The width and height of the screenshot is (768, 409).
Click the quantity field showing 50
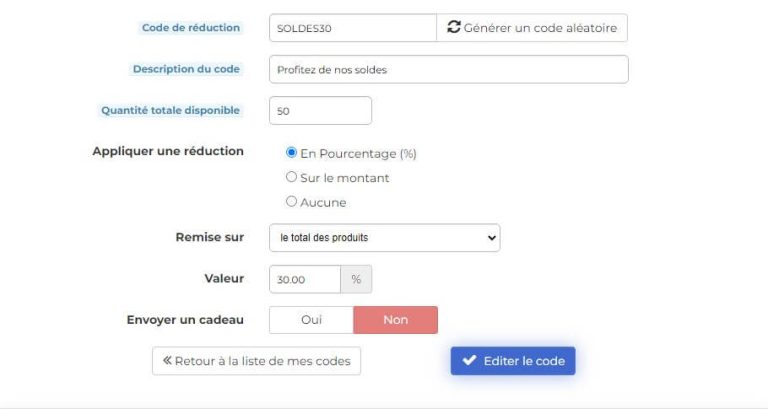coord(320,111)
